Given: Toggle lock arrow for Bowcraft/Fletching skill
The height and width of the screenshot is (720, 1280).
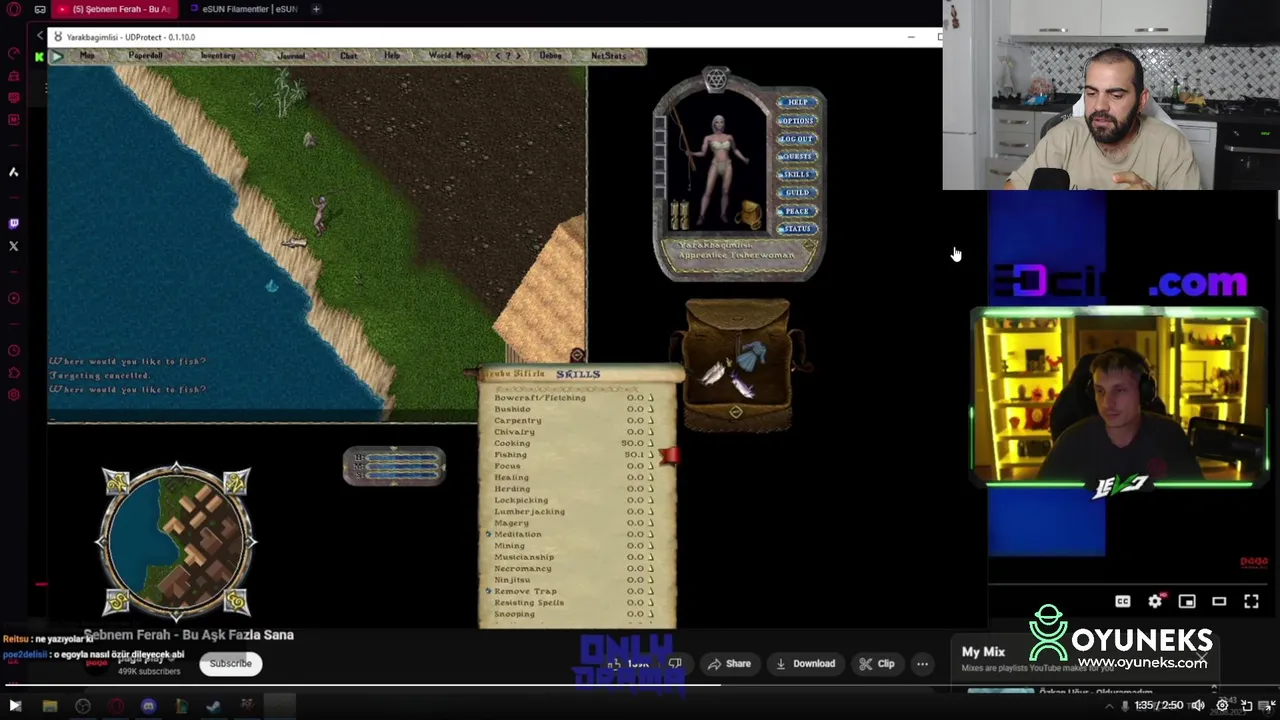Looking at the screenshot, I should point(651,398).
